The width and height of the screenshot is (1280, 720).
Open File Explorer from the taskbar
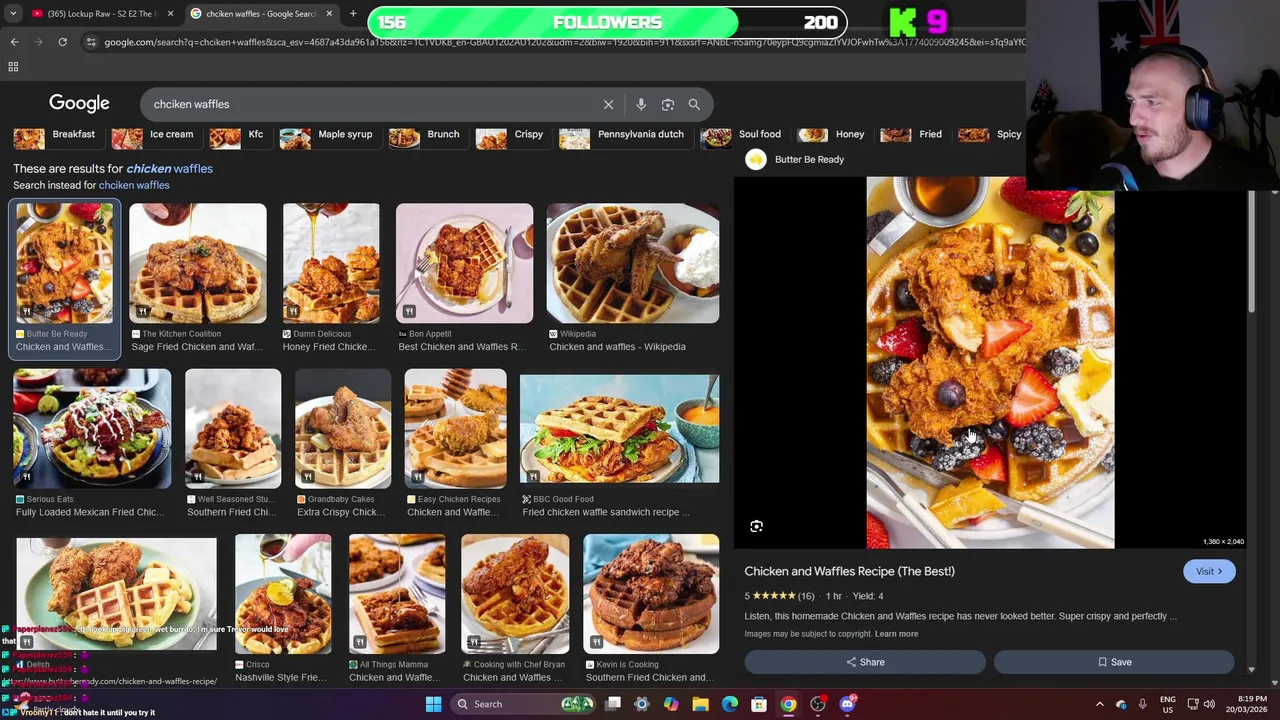point(700,704)
